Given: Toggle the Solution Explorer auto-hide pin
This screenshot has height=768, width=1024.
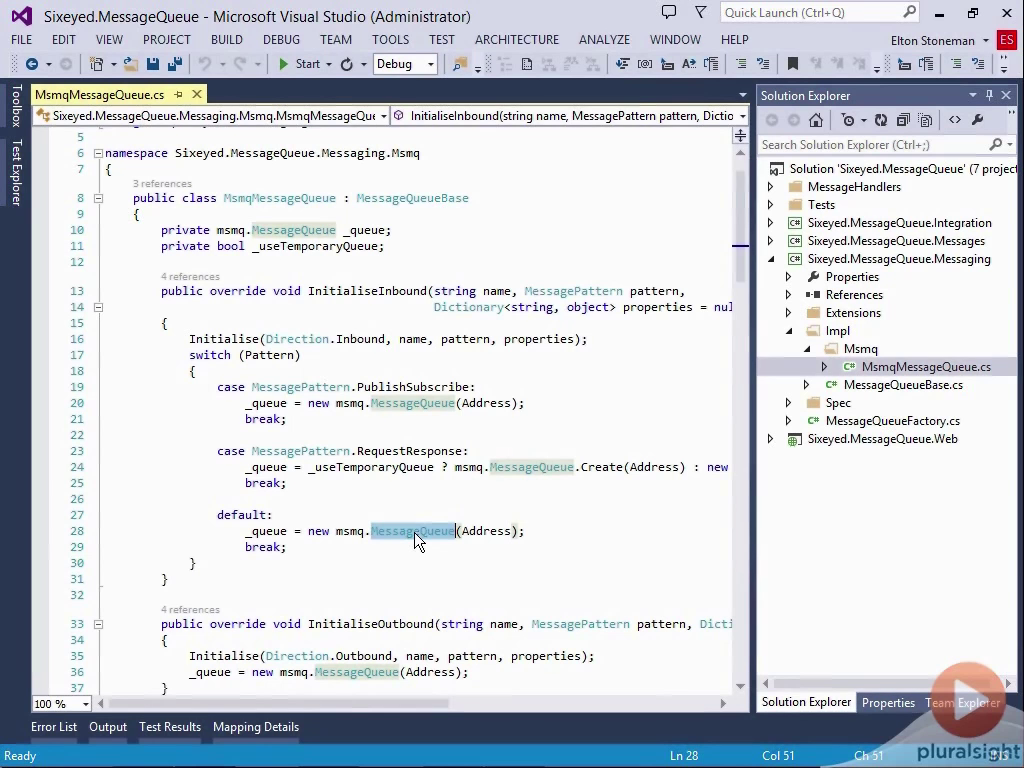Looking at the screenshot, I should point(989,95).
